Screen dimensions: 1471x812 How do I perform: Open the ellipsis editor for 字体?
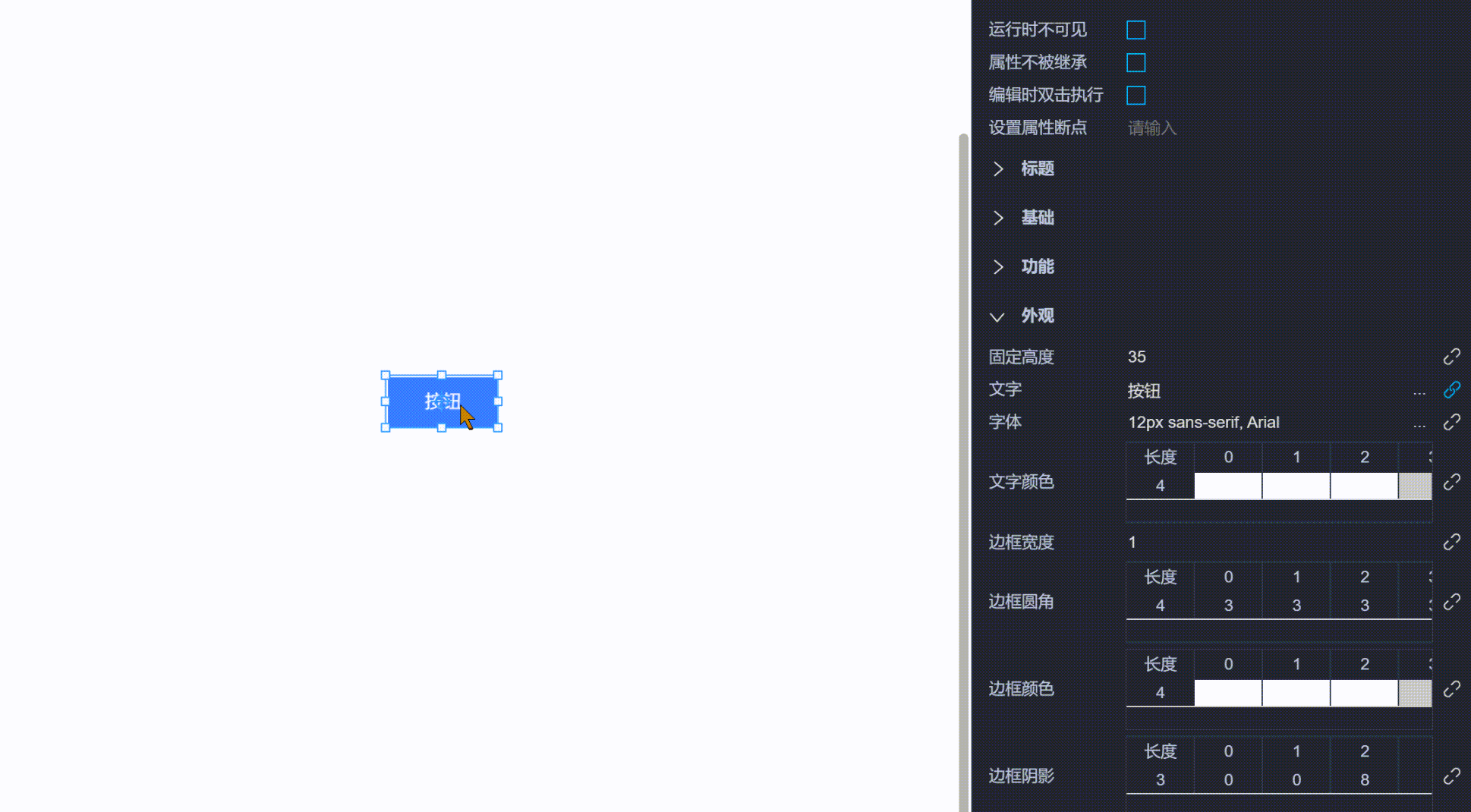click(x=1419, y=426)
